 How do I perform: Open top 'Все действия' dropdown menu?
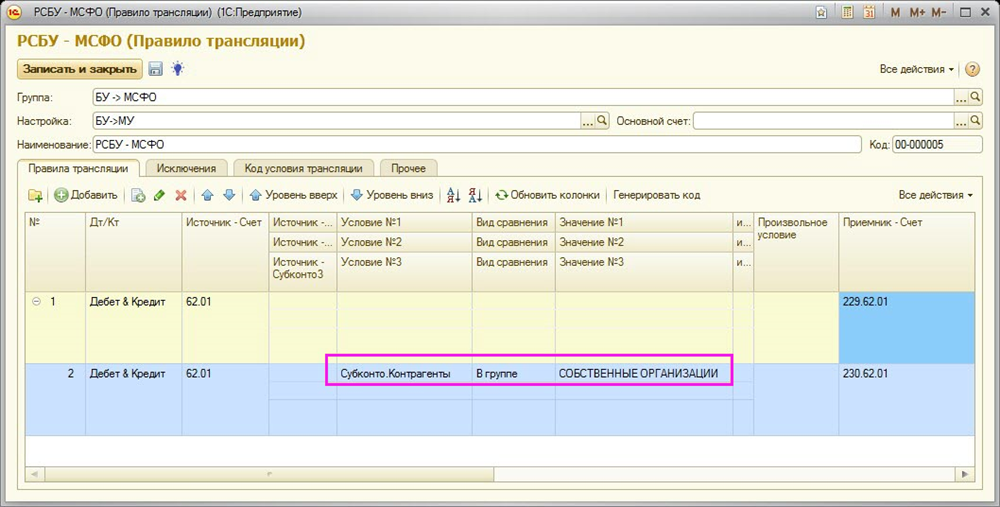(x=916, y=69)
